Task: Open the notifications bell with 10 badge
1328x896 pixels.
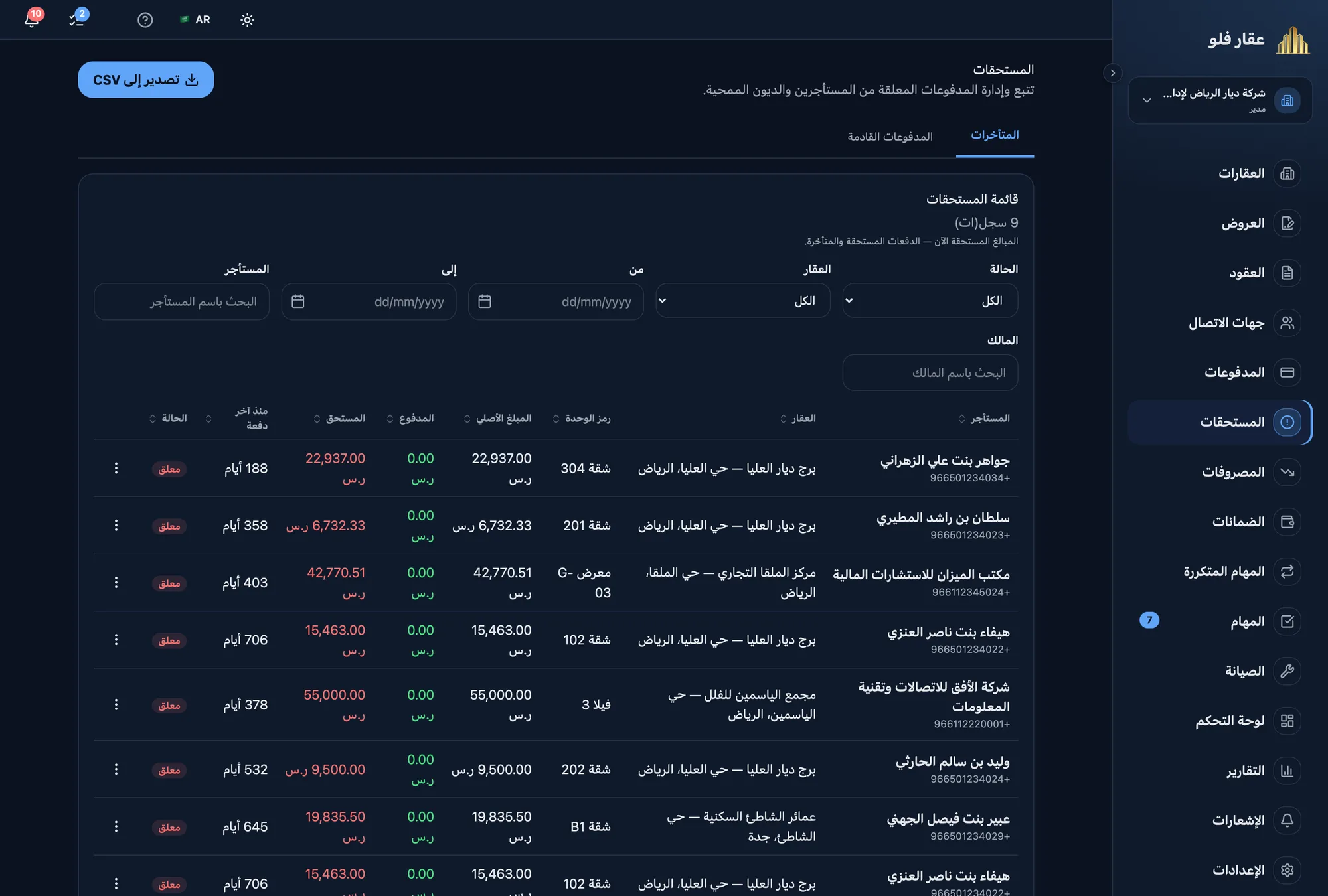Action: [31, 19]
